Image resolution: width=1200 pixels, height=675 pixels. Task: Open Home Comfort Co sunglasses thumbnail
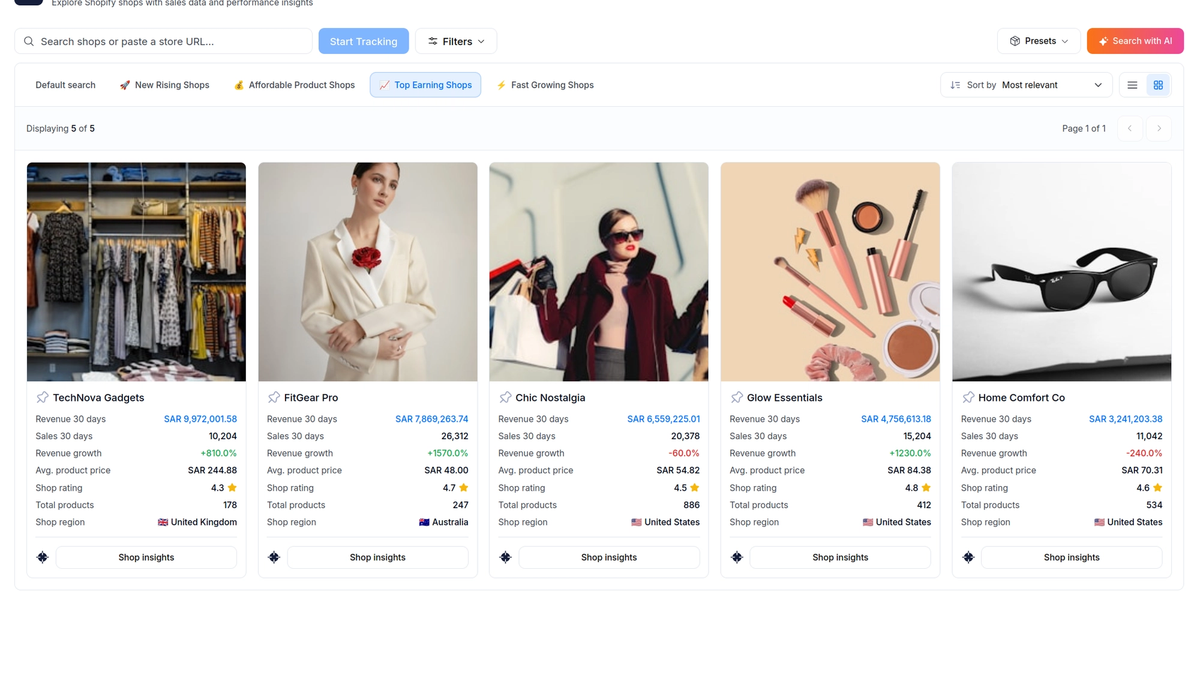coord(1062,272)
